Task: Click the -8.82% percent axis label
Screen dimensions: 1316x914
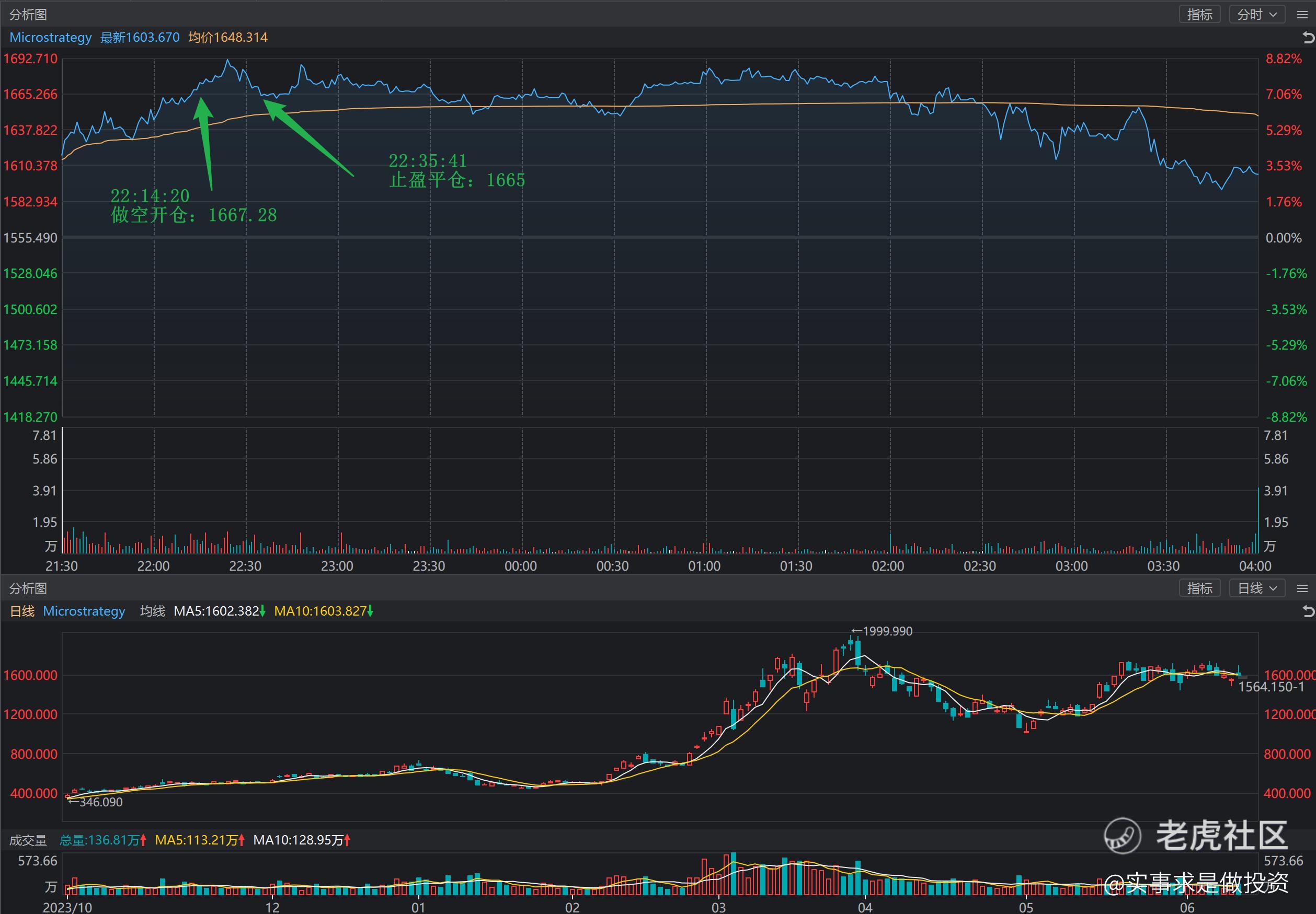Action: (1286, 417)
